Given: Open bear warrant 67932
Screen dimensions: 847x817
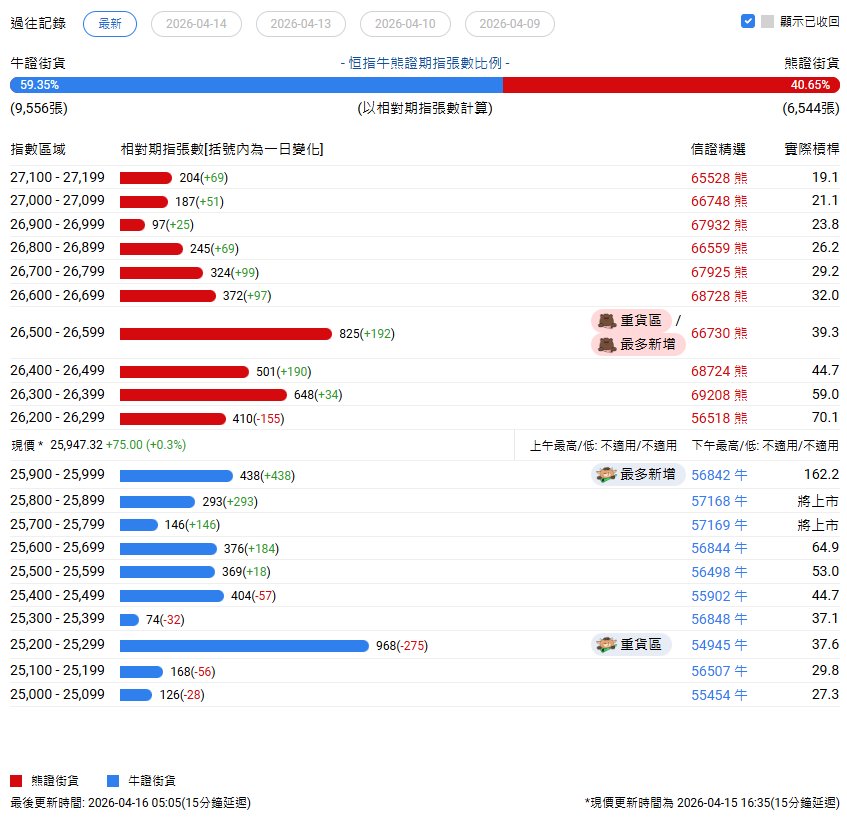Looking at the screenshot, I should pyautogui.click(x=719, y=225).
